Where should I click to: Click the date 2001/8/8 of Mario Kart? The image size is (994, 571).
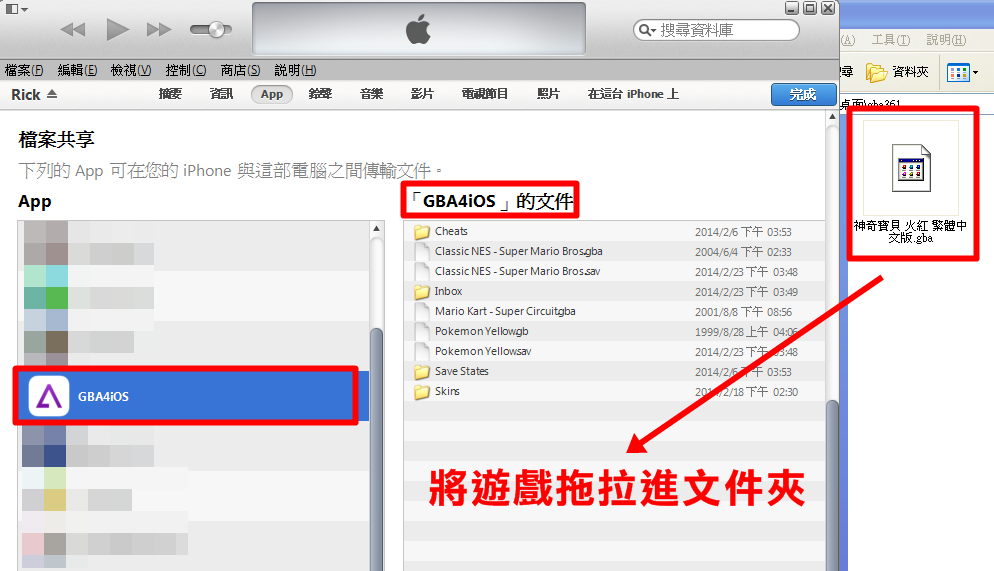pos(743,312)
